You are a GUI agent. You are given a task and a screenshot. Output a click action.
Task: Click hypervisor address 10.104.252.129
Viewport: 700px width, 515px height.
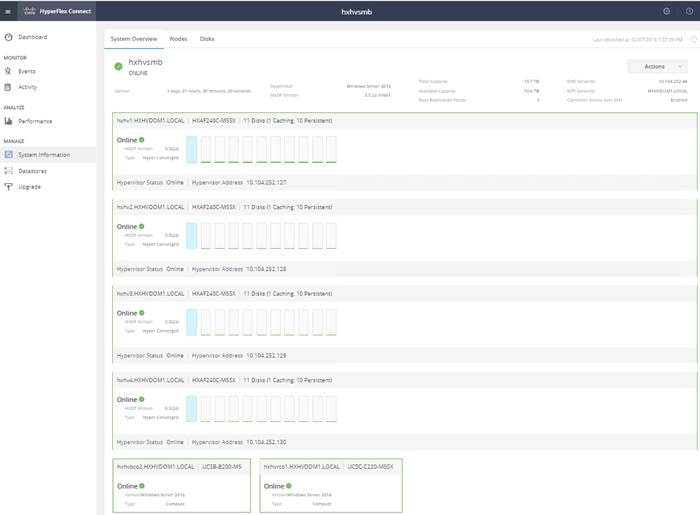267,356
